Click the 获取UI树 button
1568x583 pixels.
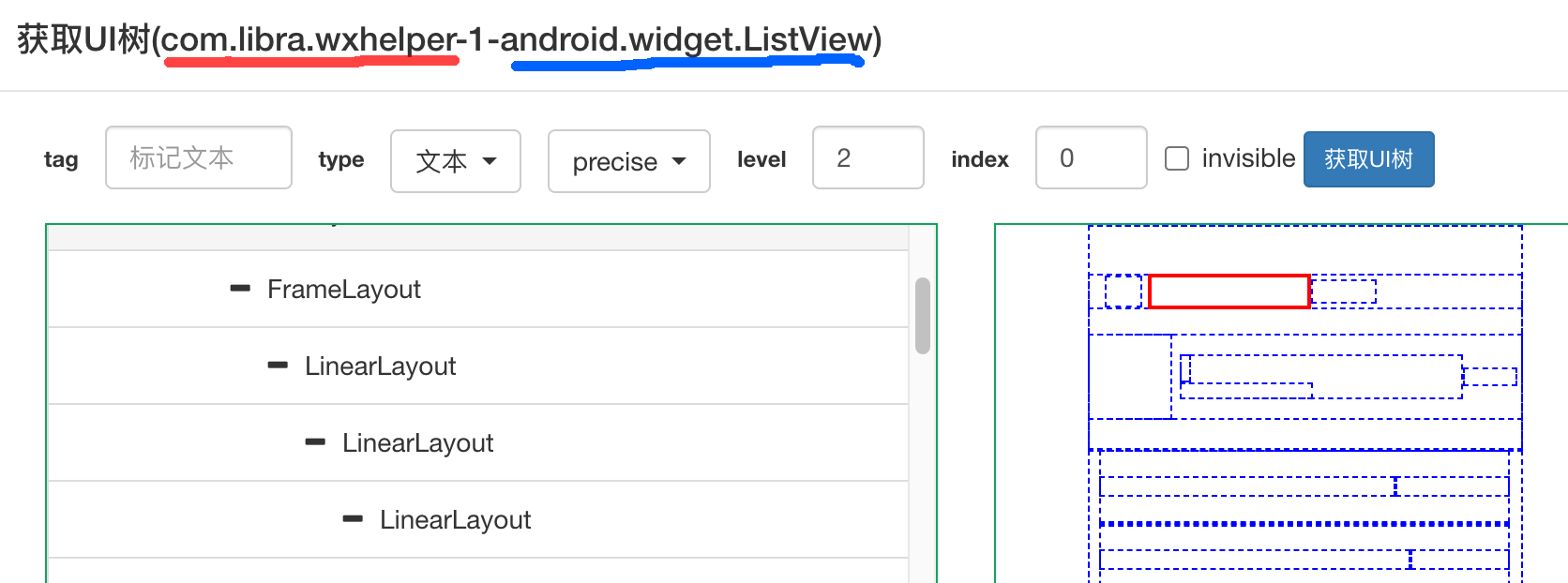(1368, 159)
